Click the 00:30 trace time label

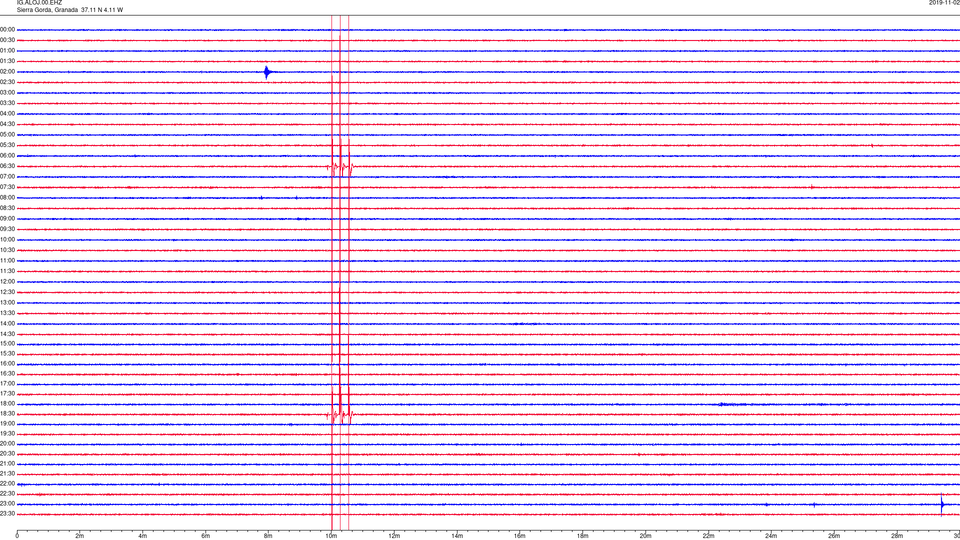7,40
